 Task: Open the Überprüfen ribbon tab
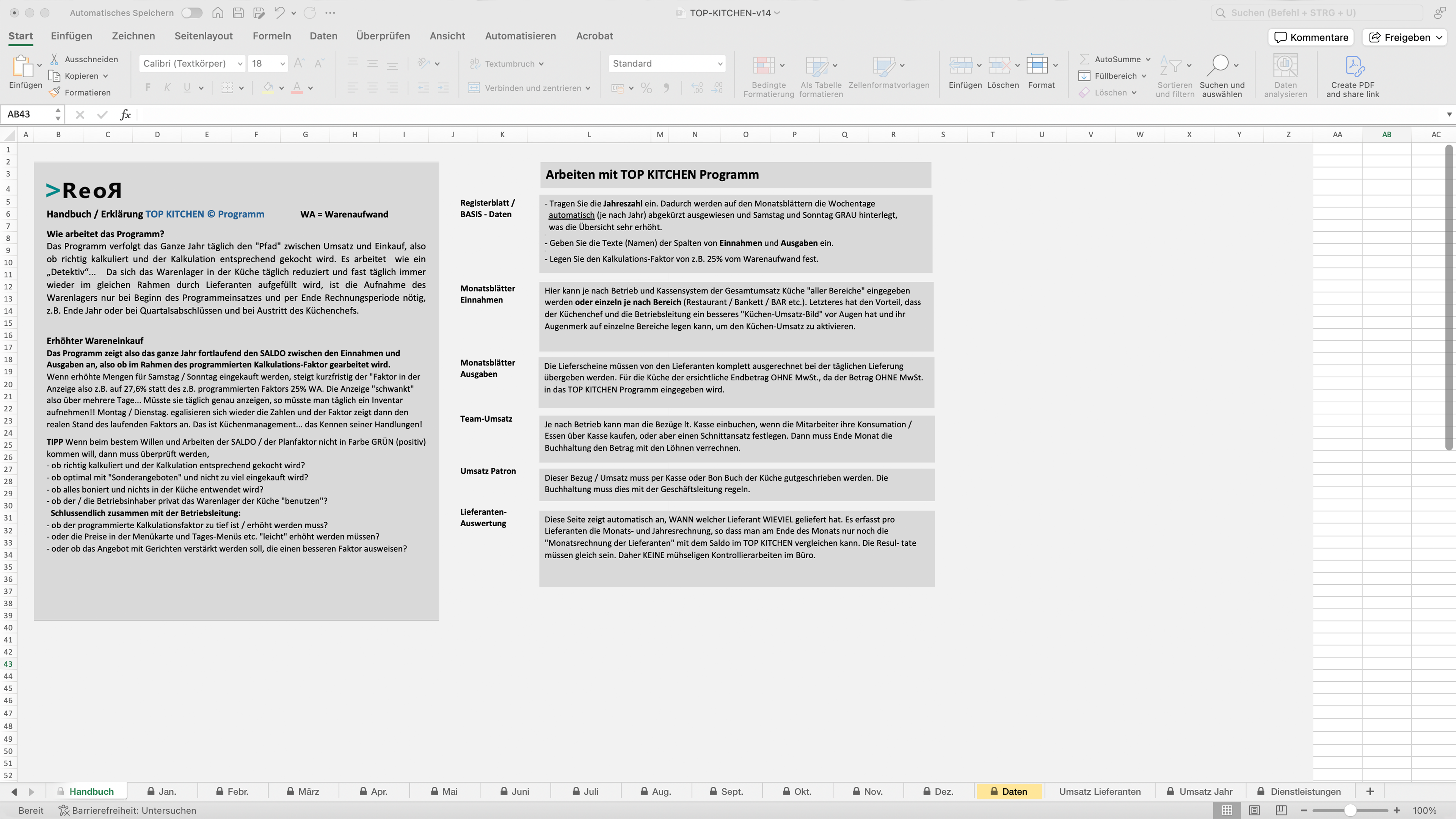click(x=383, y=36)
